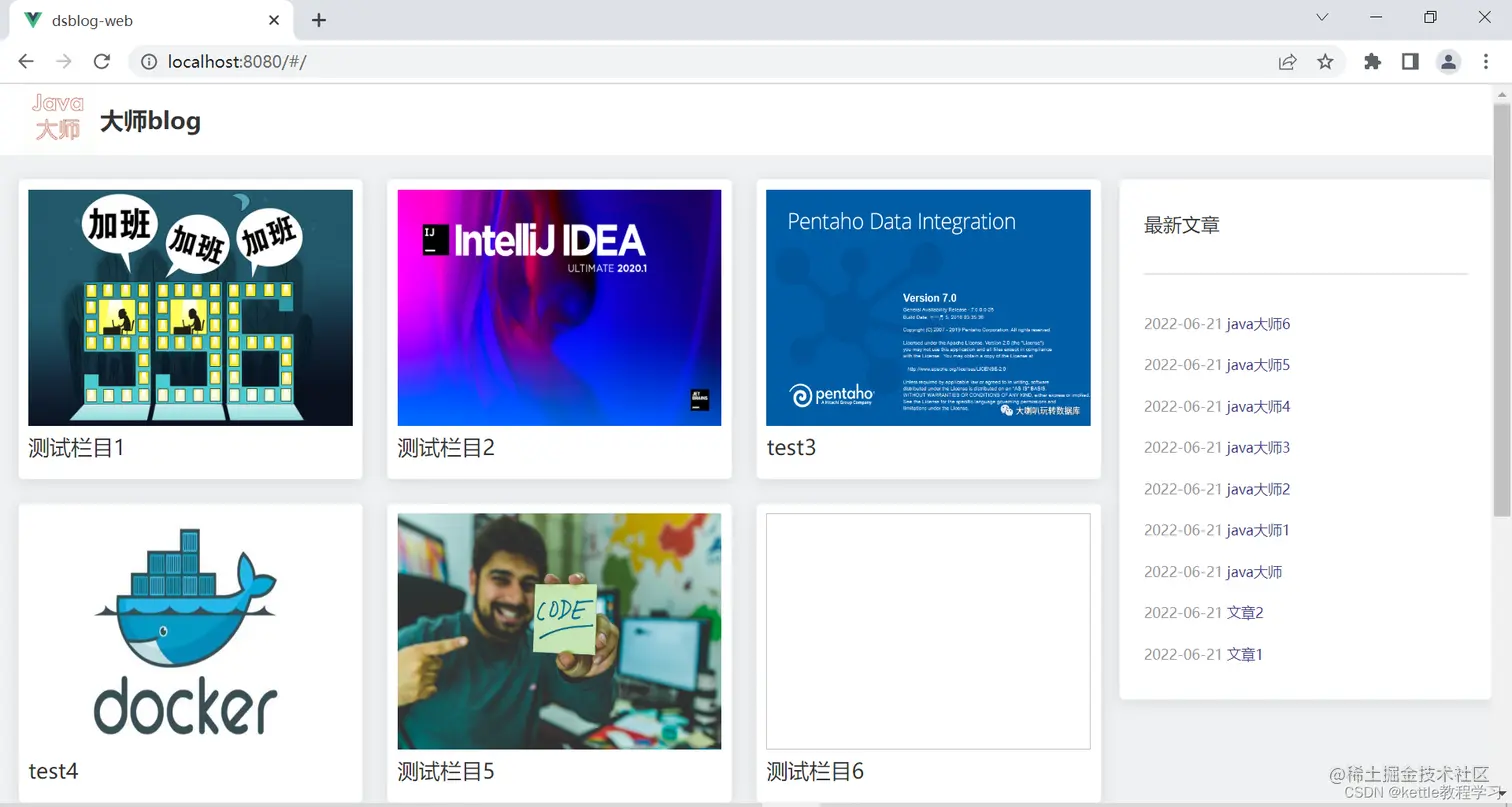
Task: Click the browser back arrow
Action: point(26,62)
